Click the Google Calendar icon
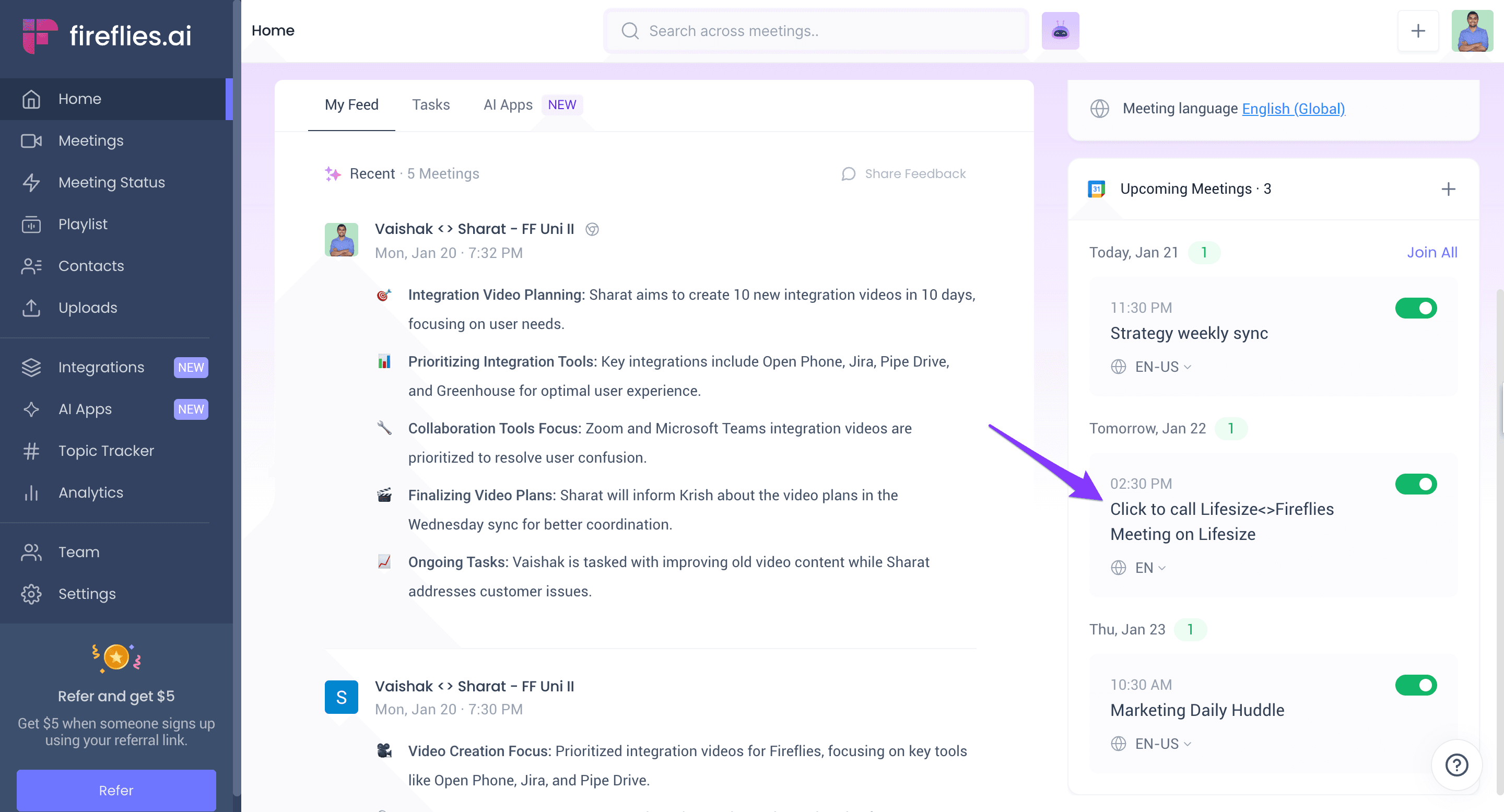 pyautogui.click(x=1097, y=189)
